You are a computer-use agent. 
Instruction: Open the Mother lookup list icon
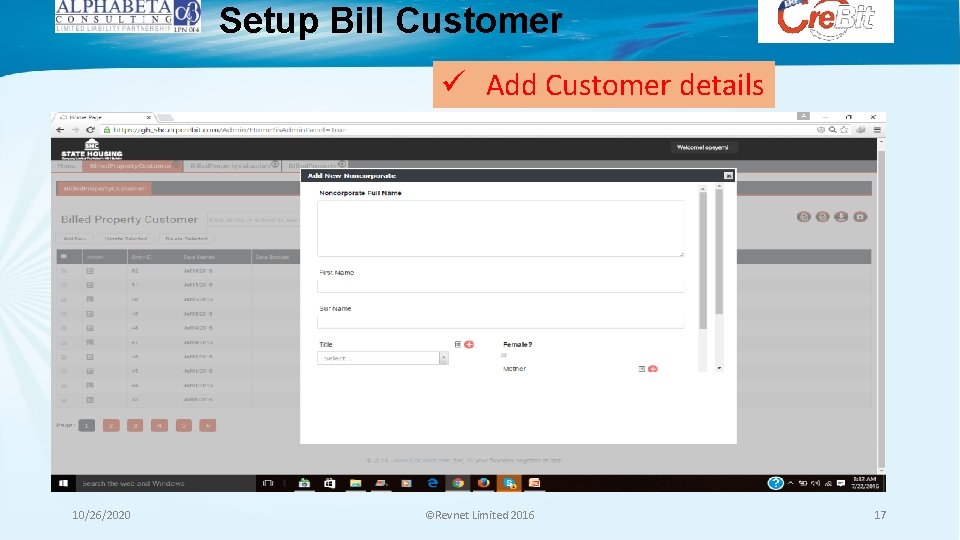tap(642, 369)
